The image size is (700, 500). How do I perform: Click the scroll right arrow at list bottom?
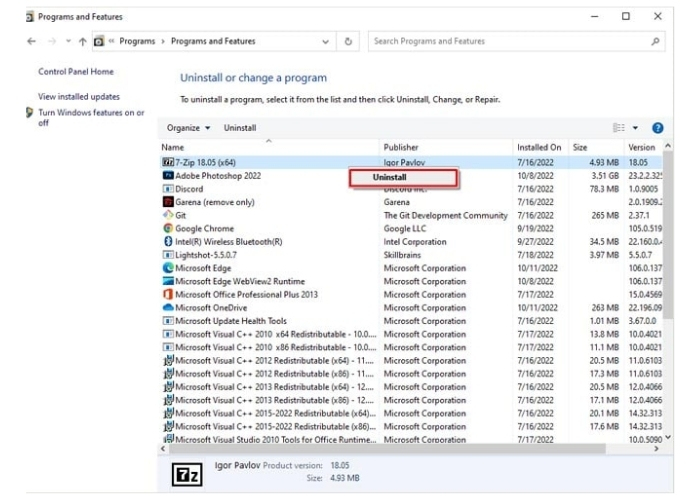(x=656, y=449)
